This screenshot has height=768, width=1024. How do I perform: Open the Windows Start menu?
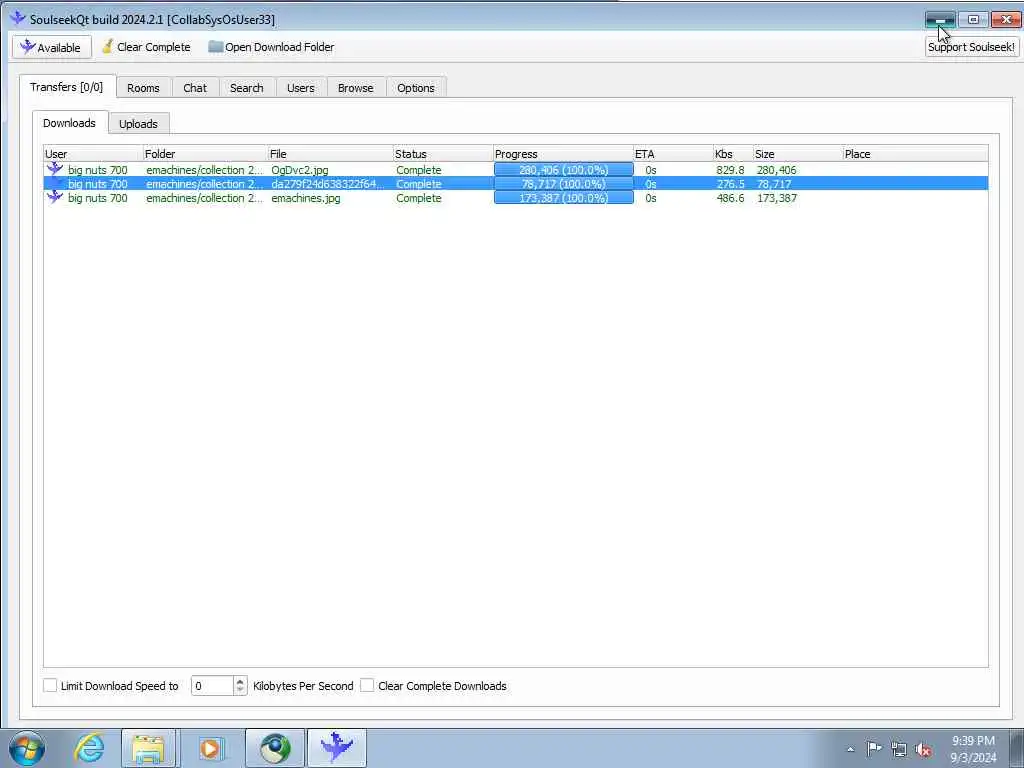click(x=27, y=748)
